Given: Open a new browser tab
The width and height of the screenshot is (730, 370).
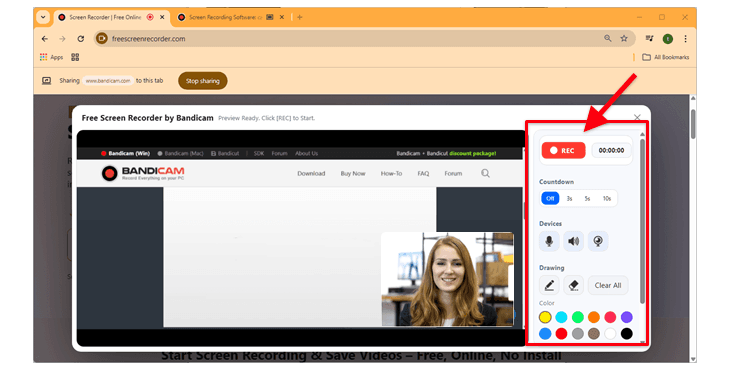Looking at the screenshot, I should [x=300, y=17].
